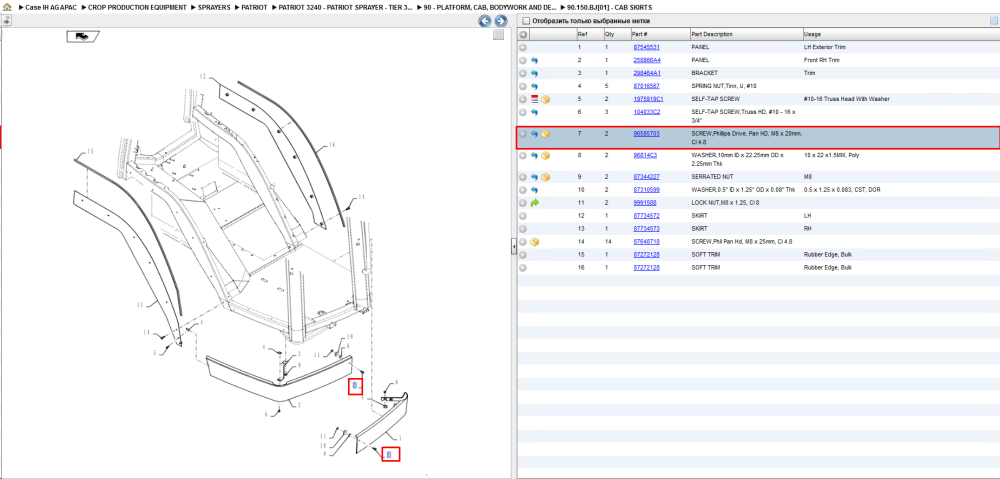Open the 90 - PLATFORM, CAB breadcrumb
The width and height of the screenshot is (1000, 479).
click(489, 8)
